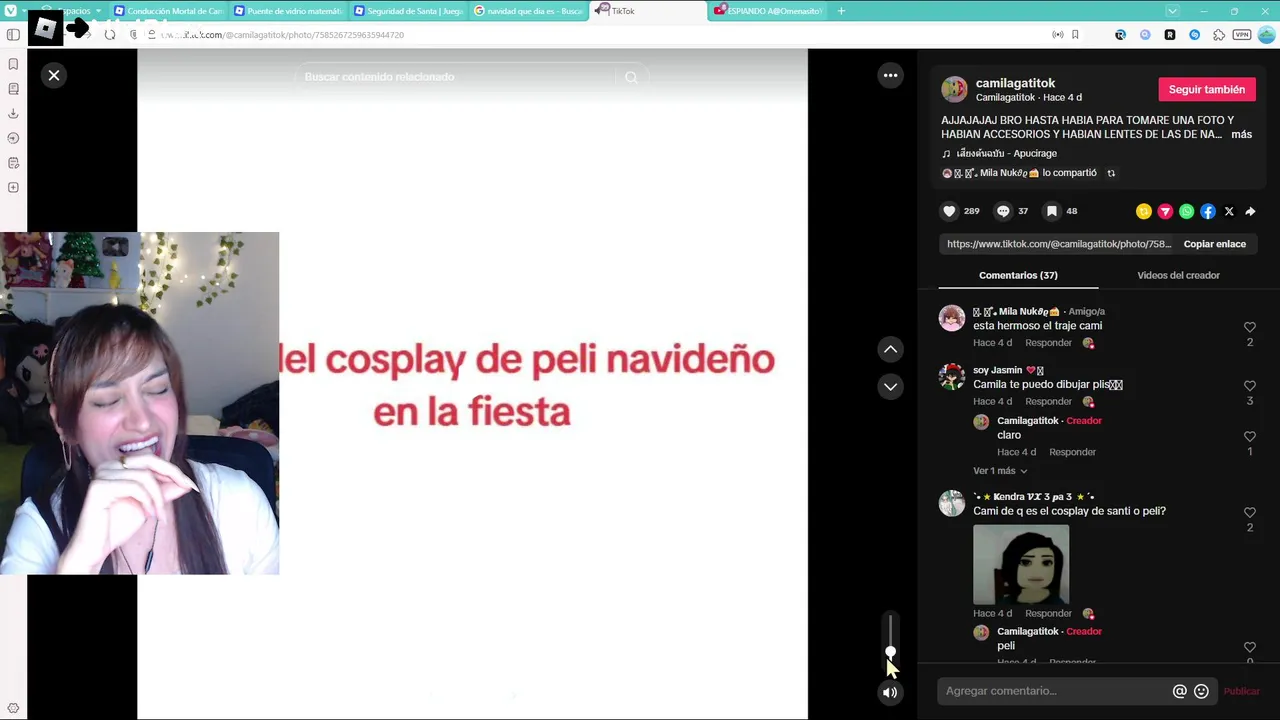Like Mila Nuk's comment
The image size is (1280, 720).
(1249, 327)
